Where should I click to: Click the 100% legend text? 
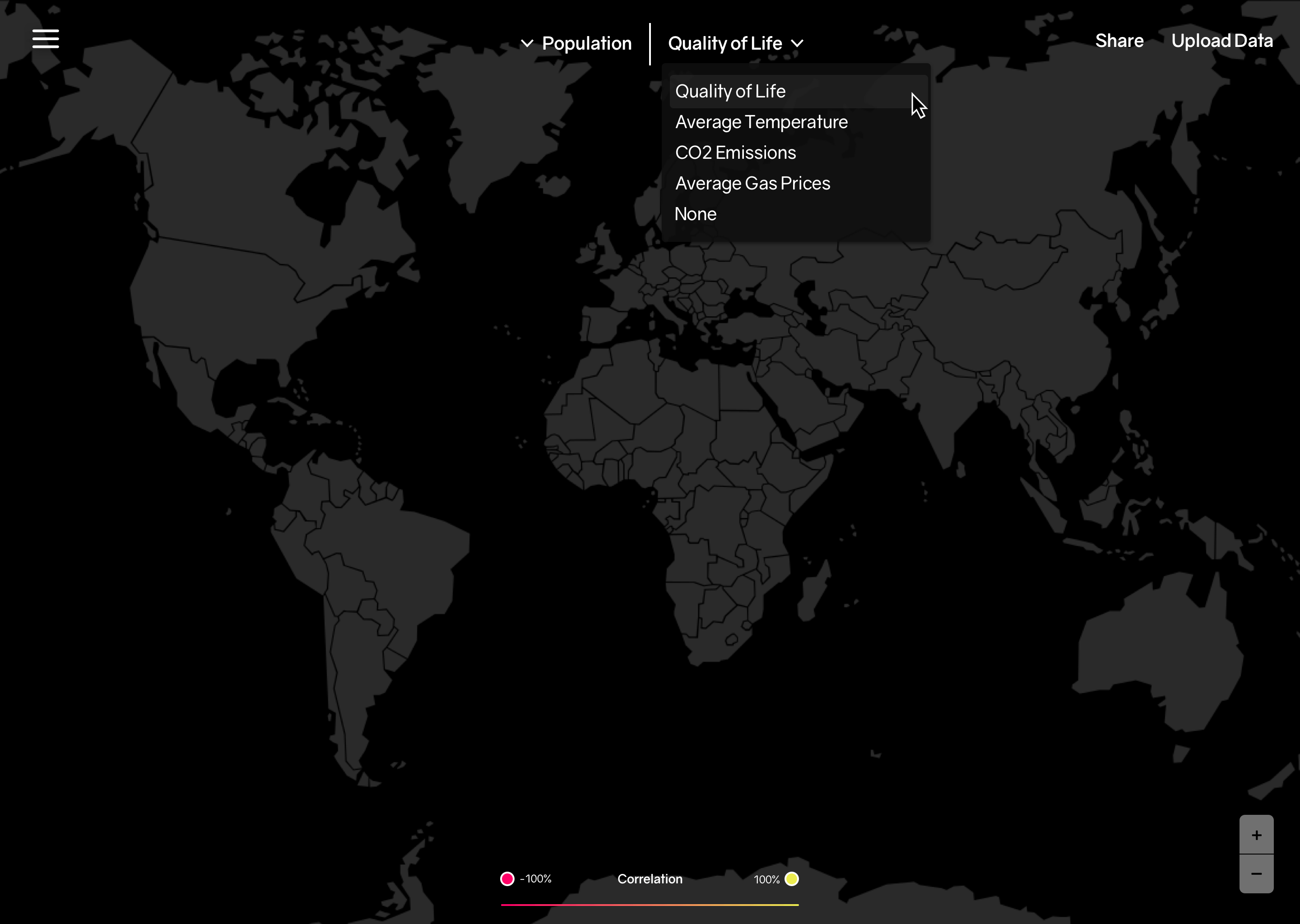pos(766,880)
